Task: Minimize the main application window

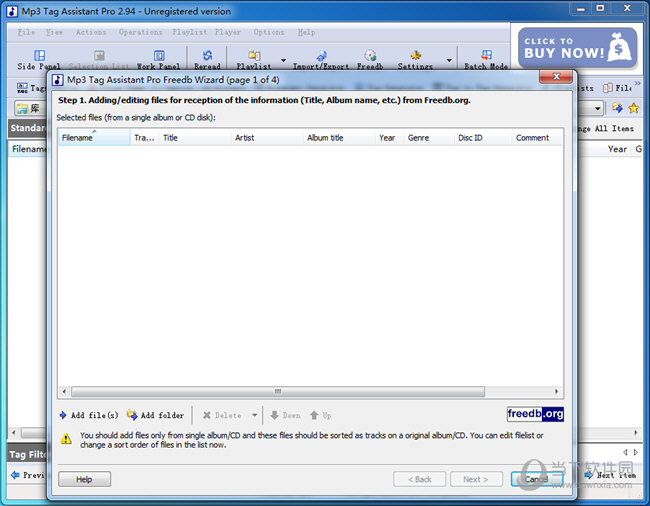Action: [581, 8]
